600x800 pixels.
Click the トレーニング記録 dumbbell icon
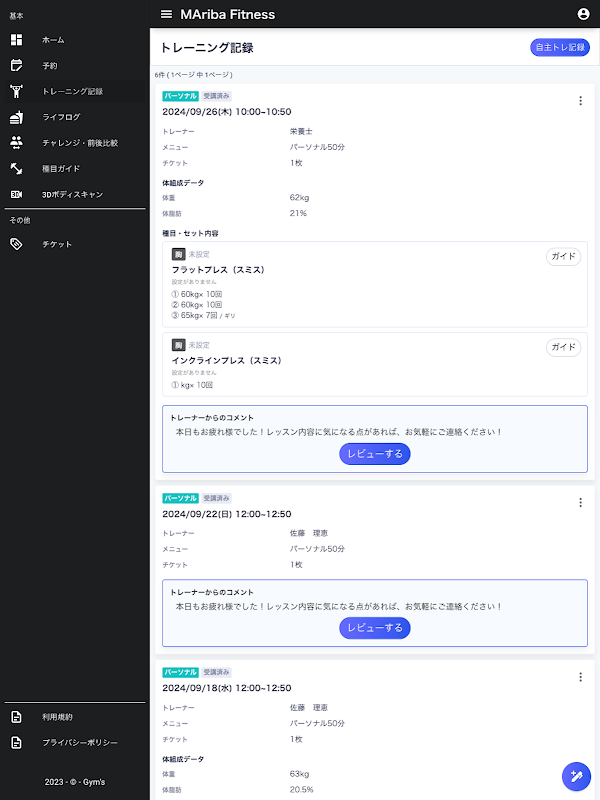(16, 91)
